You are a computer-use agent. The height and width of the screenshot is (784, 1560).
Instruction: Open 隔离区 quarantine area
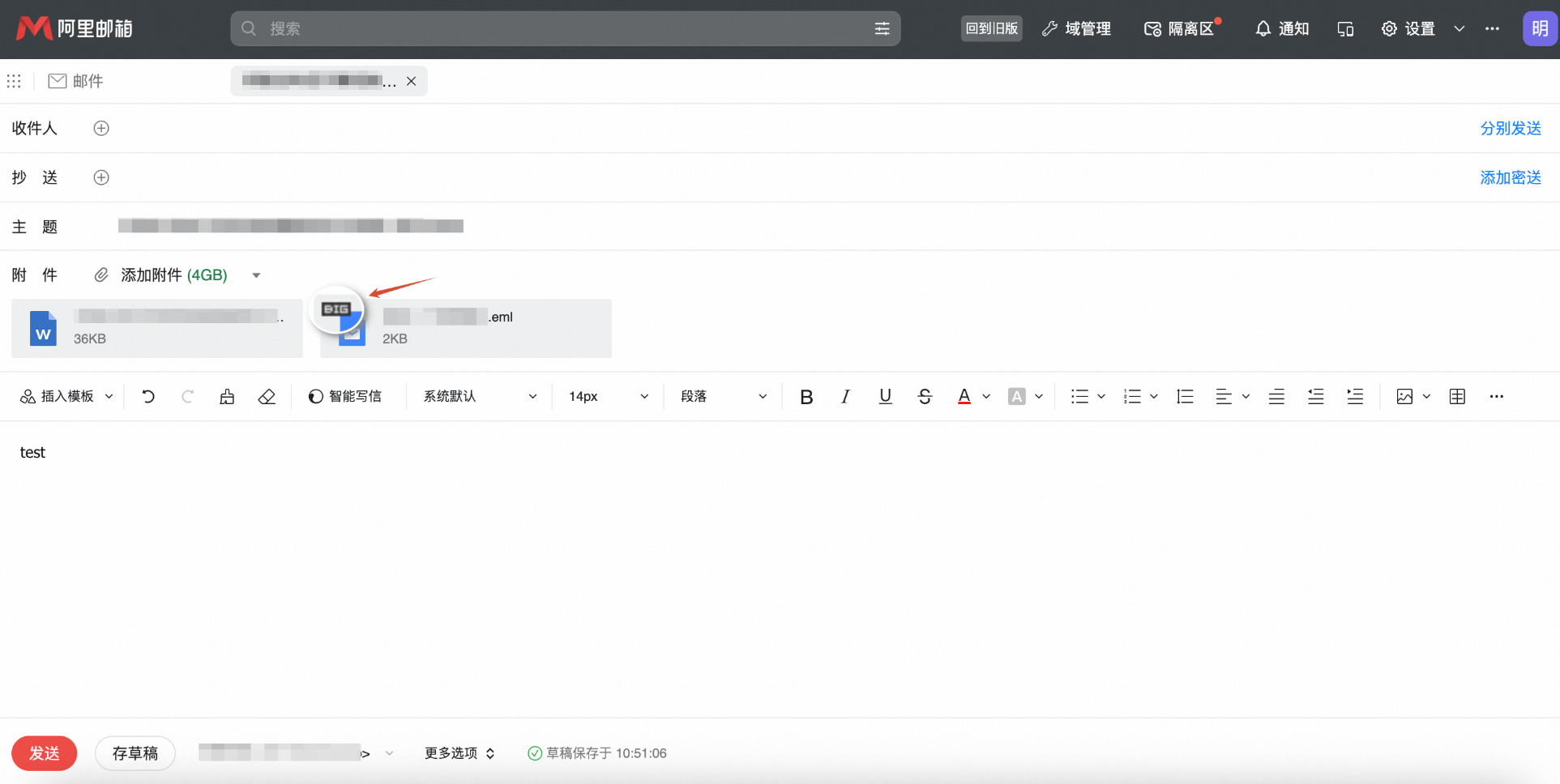pyautogui.click(x=1179, y=28)
